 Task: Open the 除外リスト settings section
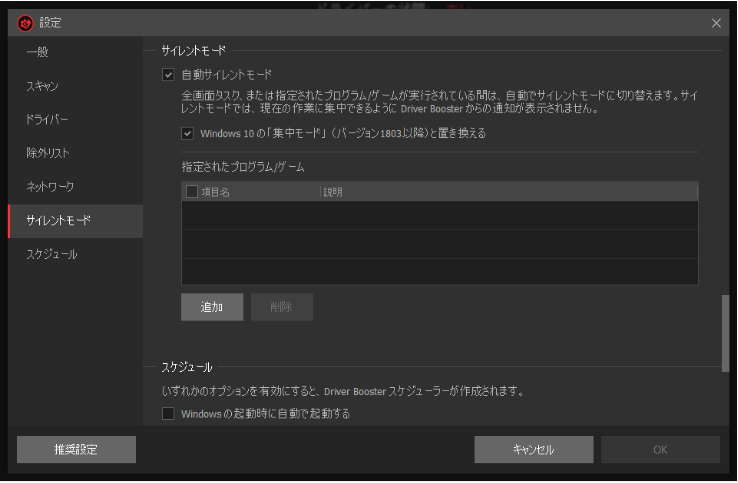[x=75, y=153]
